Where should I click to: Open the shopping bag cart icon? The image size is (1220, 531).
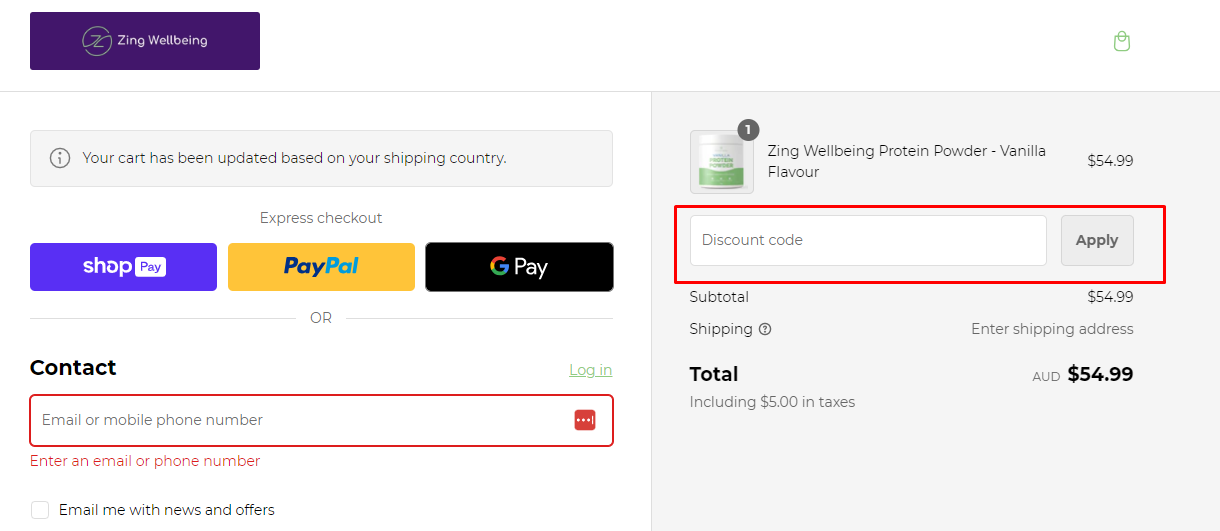click(1122, 41)
